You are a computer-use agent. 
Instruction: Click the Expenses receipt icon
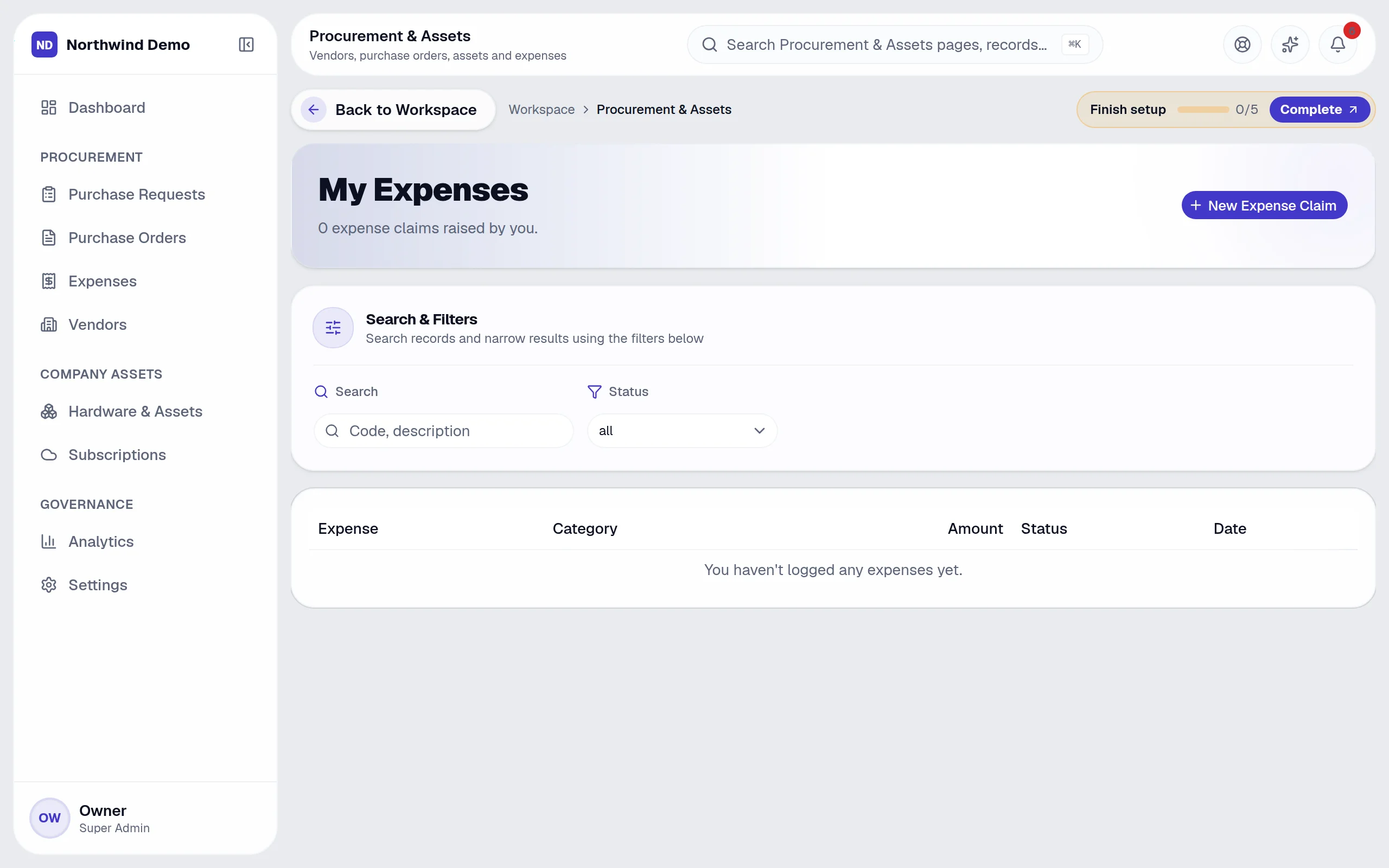coord(49,282)
